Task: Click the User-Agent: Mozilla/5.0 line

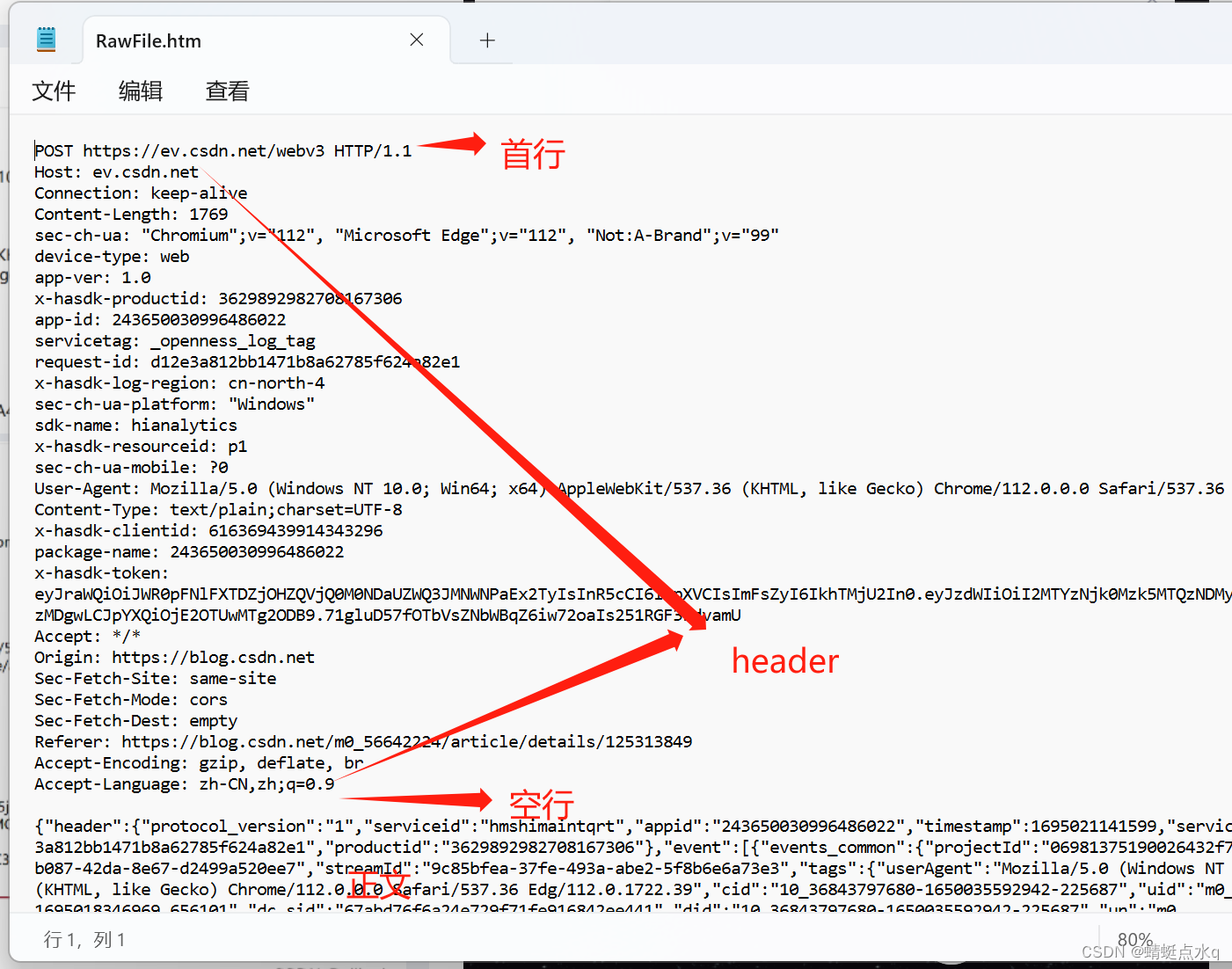Action: (630, 488)
